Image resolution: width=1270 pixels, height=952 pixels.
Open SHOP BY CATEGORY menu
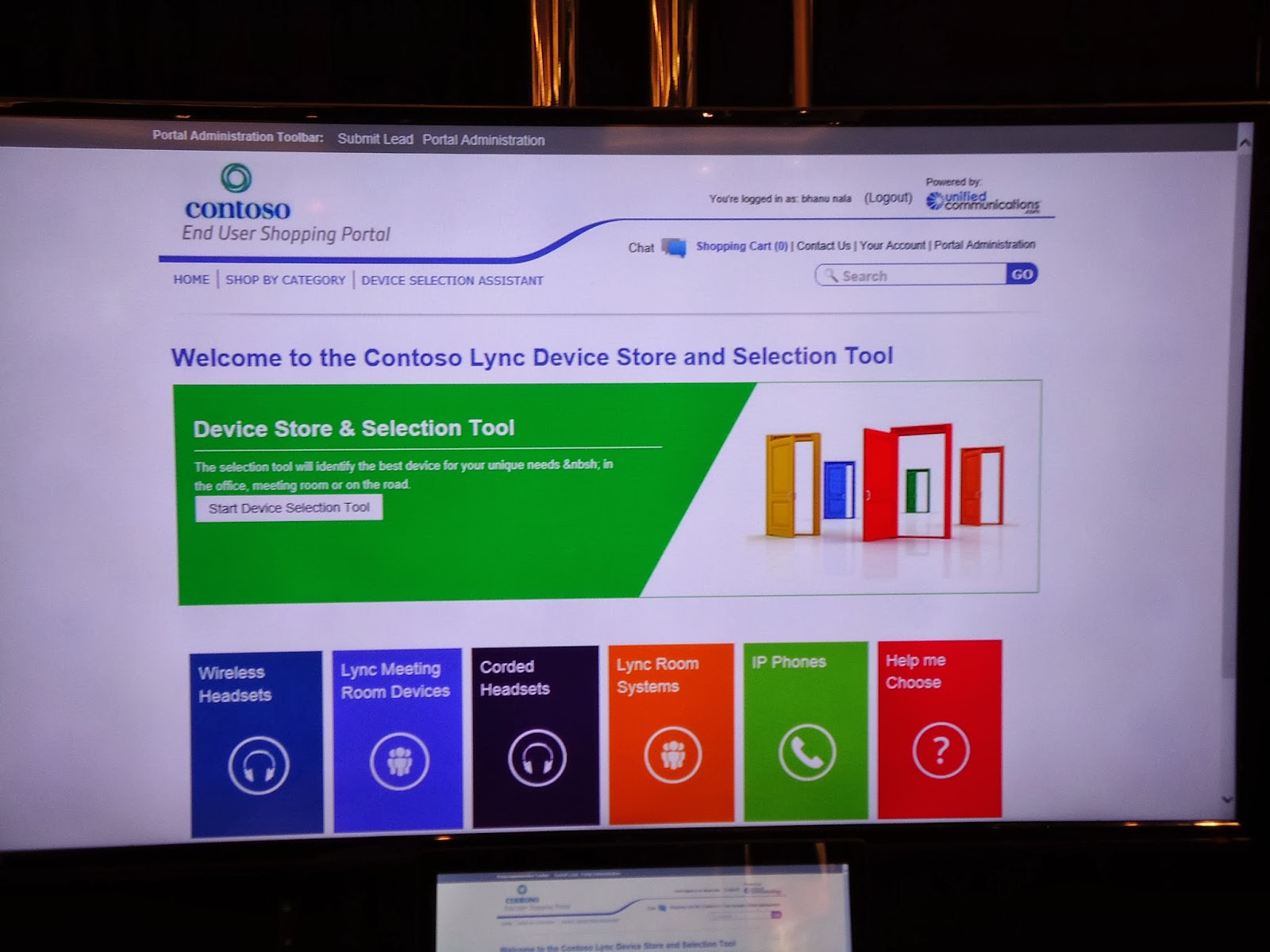pyautogui.click(x=286, y=280)
